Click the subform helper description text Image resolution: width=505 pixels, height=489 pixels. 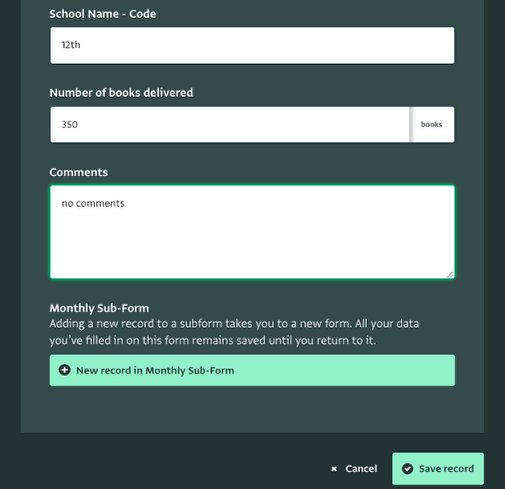tap(234, 332)
